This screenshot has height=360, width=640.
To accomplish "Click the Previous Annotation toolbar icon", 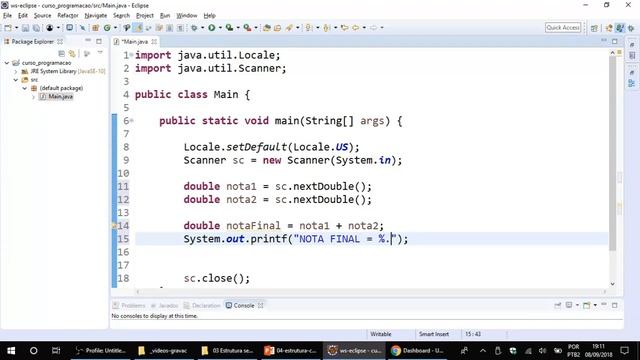I will click(x=327, y=28).
